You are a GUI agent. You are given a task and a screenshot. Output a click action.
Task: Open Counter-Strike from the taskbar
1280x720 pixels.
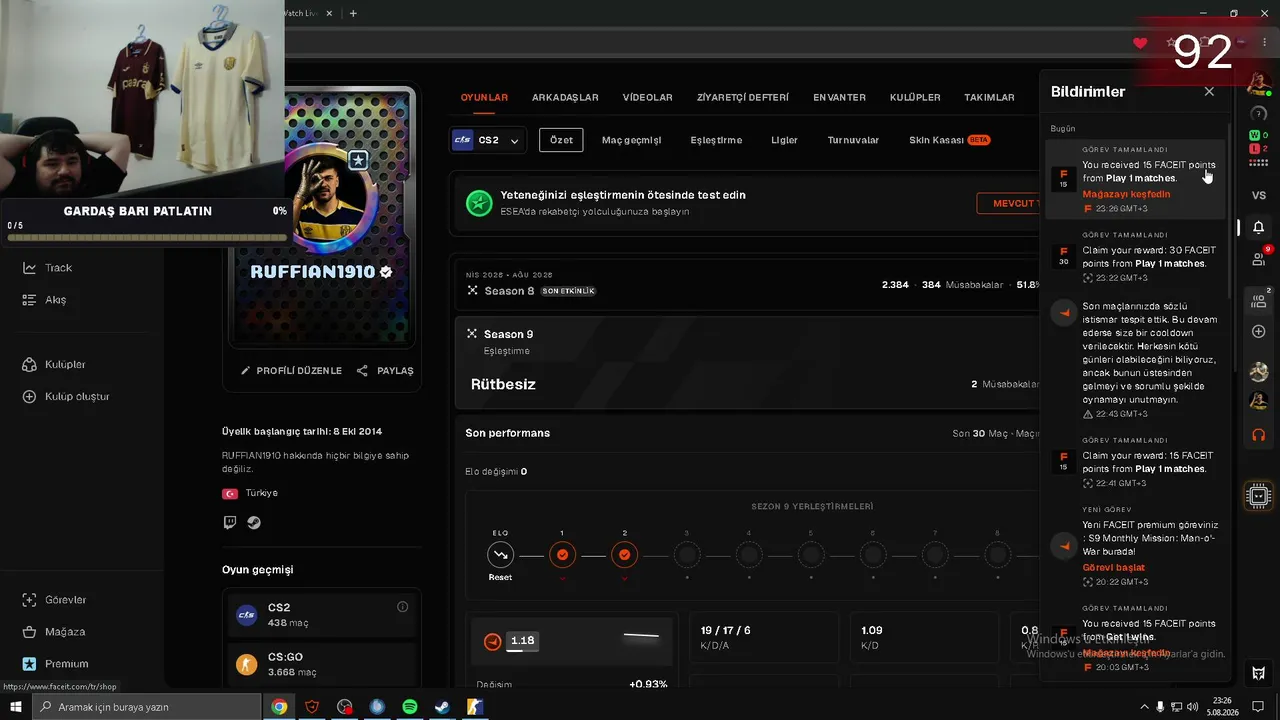click(x=474, y=707)
